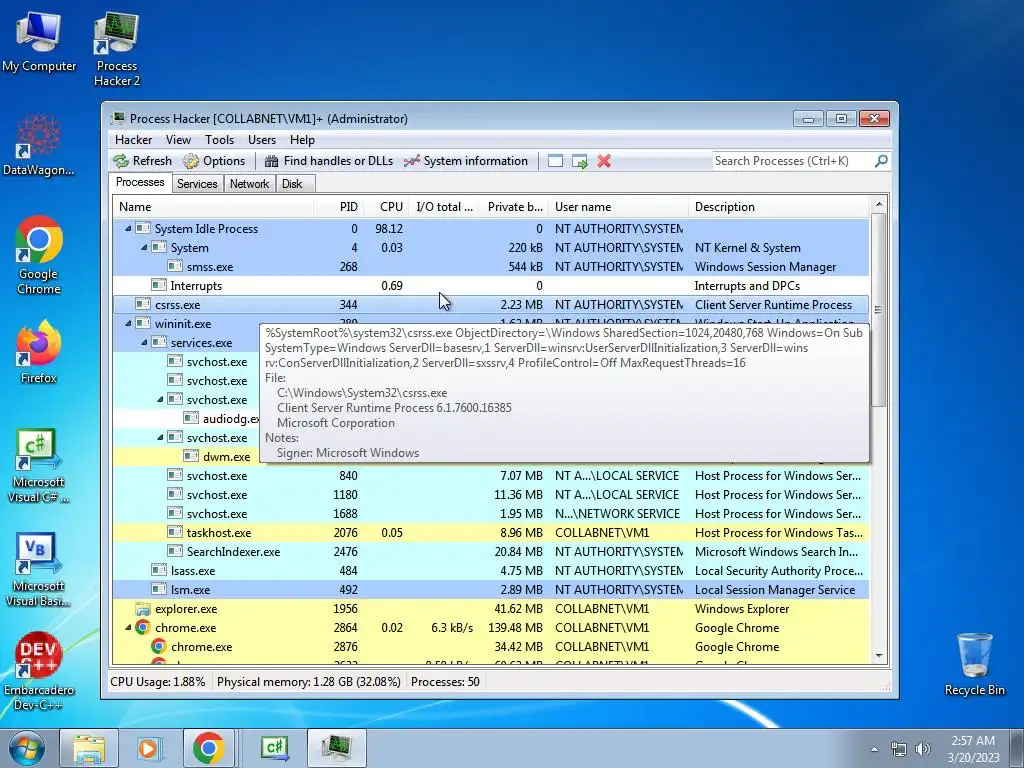Open Microsoft Visual Basic desktop shortcut
This screenshot has height=768, width=1024.
[x=39, y=570]
